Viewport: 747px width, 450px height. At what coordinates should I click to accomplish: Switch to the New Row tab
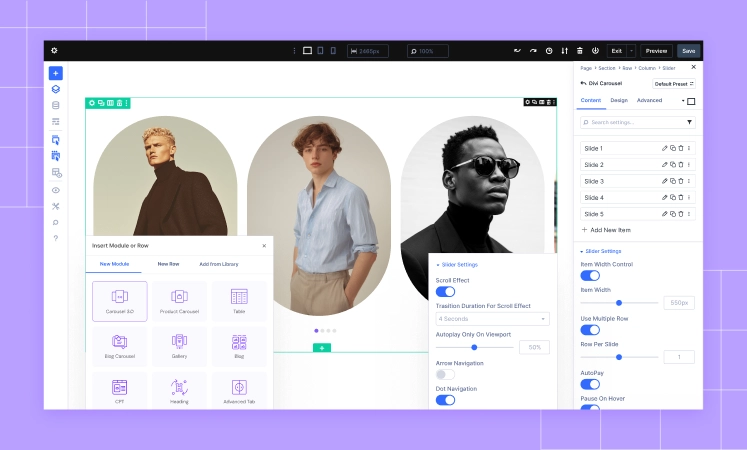(168, 264)
